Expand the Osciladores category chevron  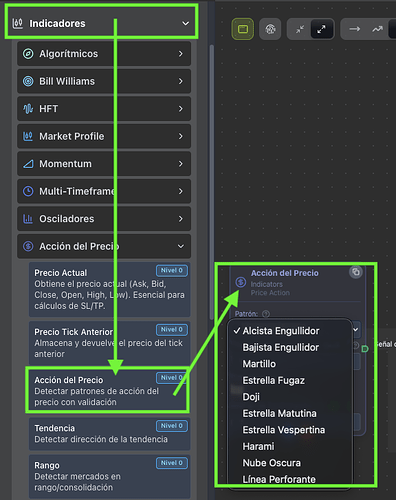[181, 219]
